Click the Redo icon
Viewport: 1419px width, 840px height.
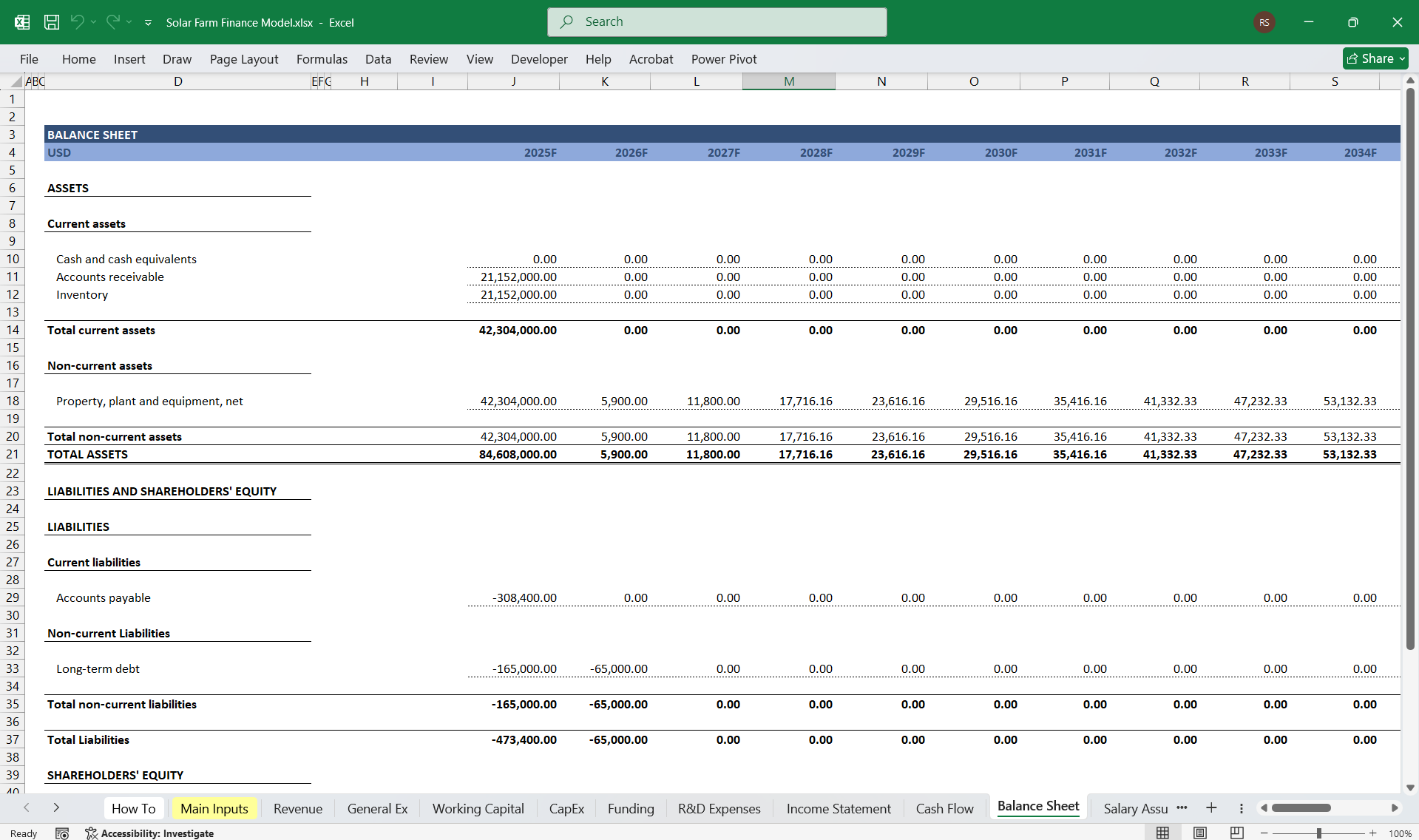pyautogui.click(x=112, y=22)
